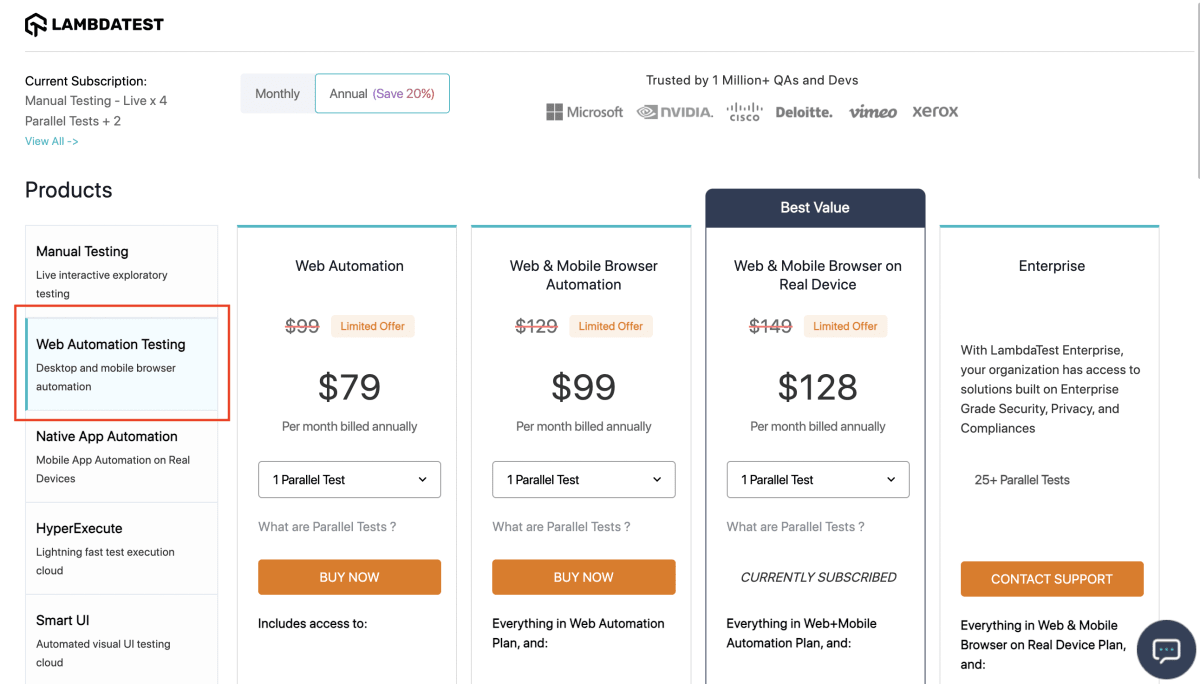This screenshot has height=684, width=1200.
Task: Click the Microsoft logo
Action: point(584,112)
